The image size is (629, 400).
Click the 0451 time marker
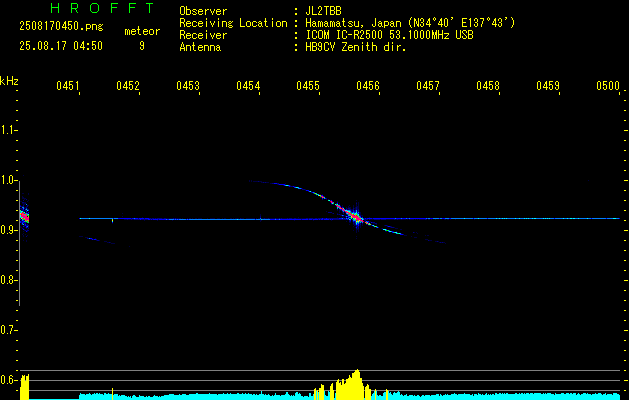67,86
